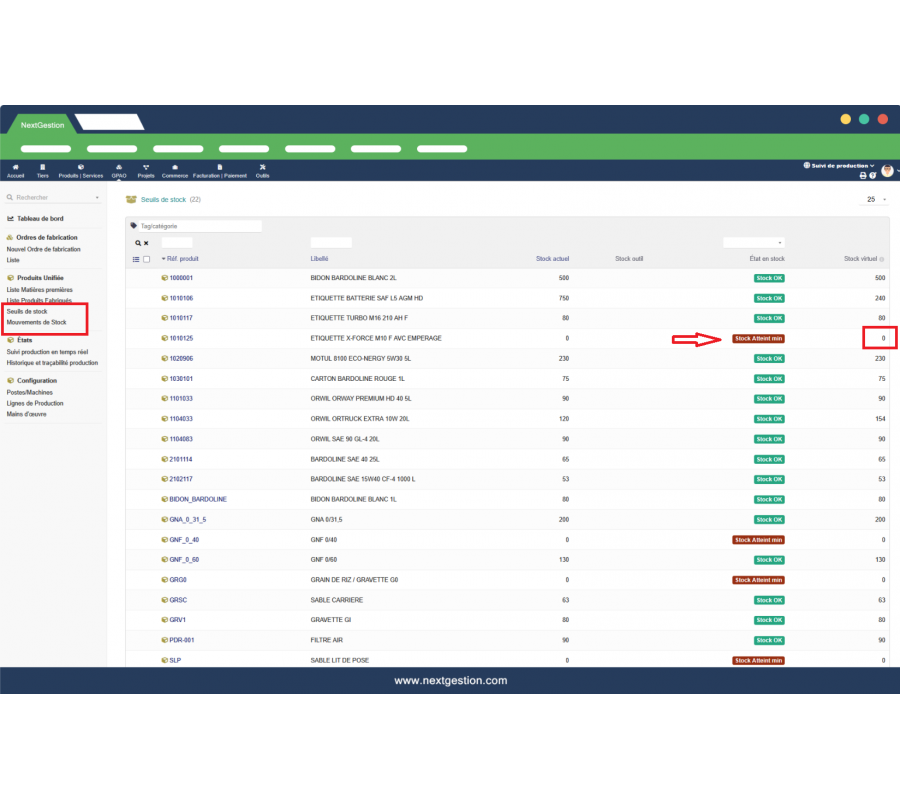Screen dimensions: 900x800
Task: Click the search magnifier icon in filter row
Action: 138,243
